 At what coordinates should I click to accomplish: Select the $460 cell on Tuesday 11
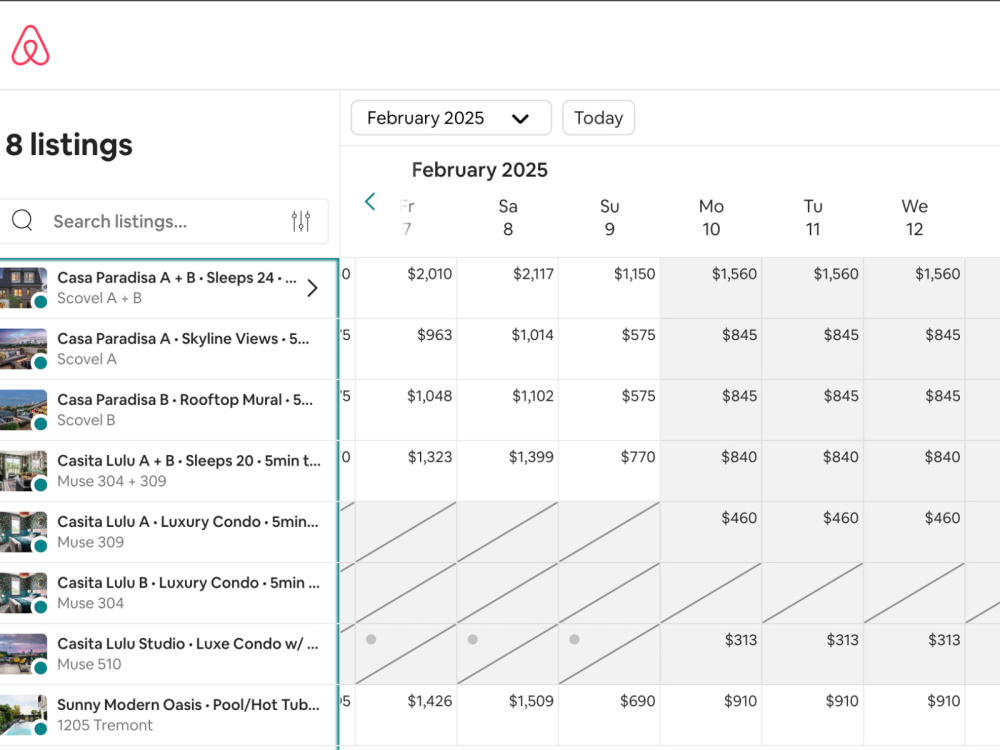(812, 532)
